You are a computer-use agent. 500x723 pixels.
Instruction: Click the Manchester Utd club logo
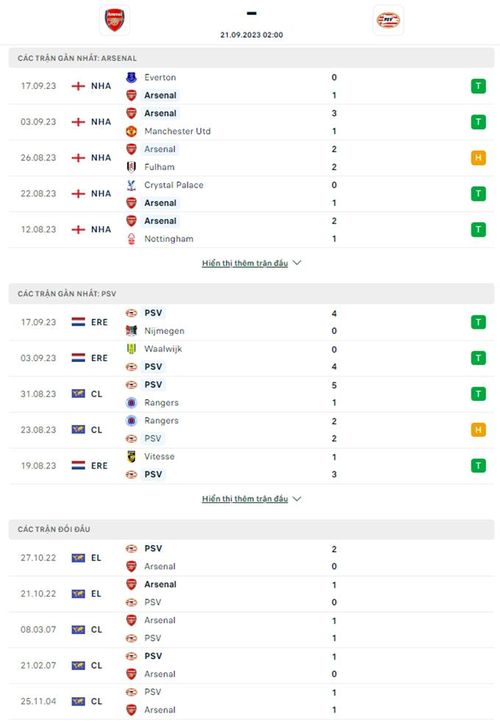pos(131,131)
